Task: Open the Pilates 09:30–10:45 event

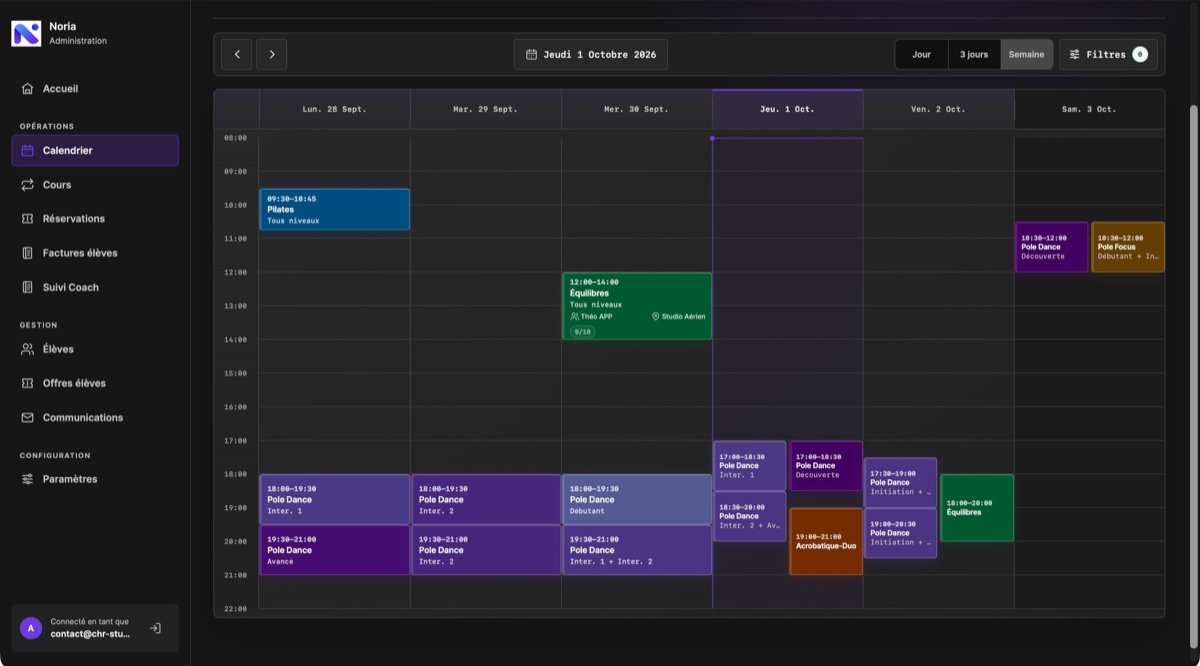Action: point(335,209)
